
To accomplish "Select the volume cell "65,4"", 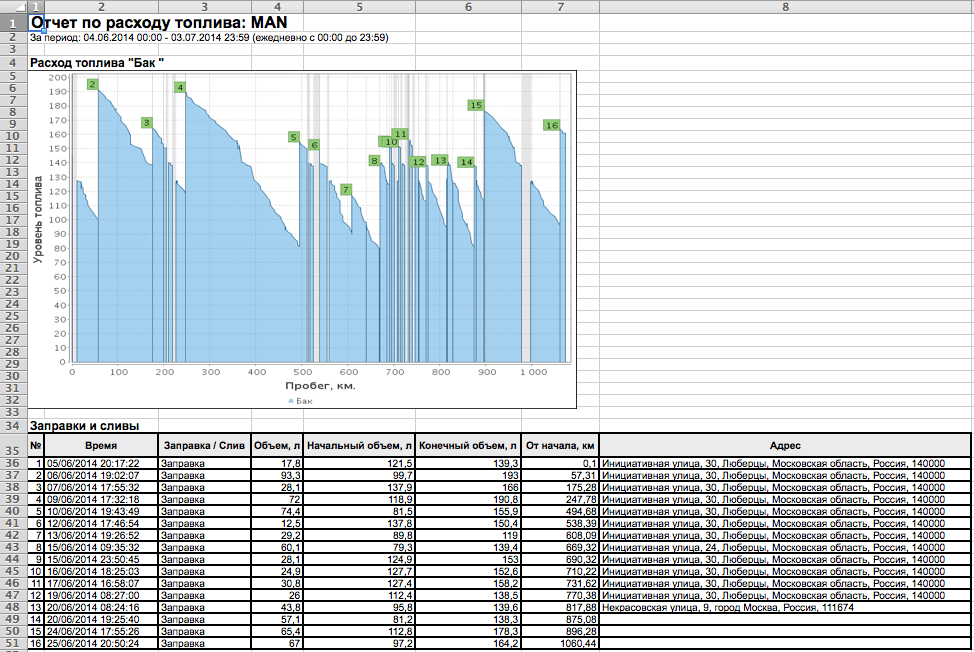I will click(277, 632).
